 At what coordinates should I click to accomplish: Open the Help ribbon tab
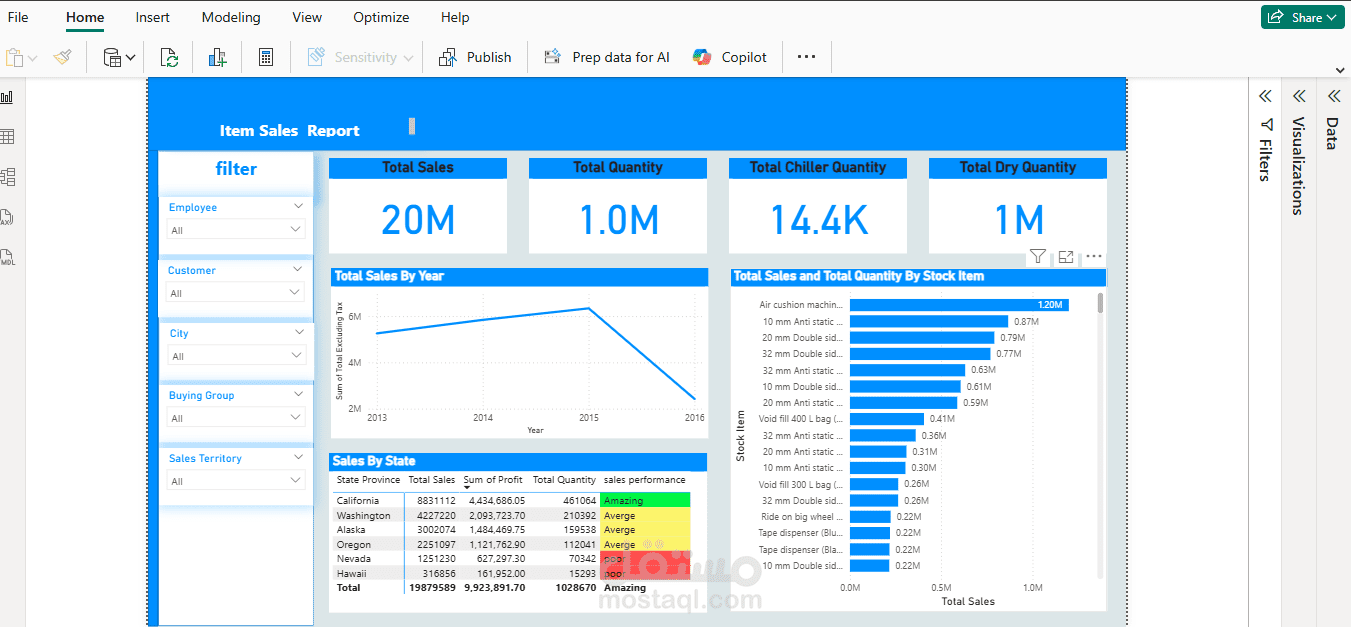(x=455, y=17)
